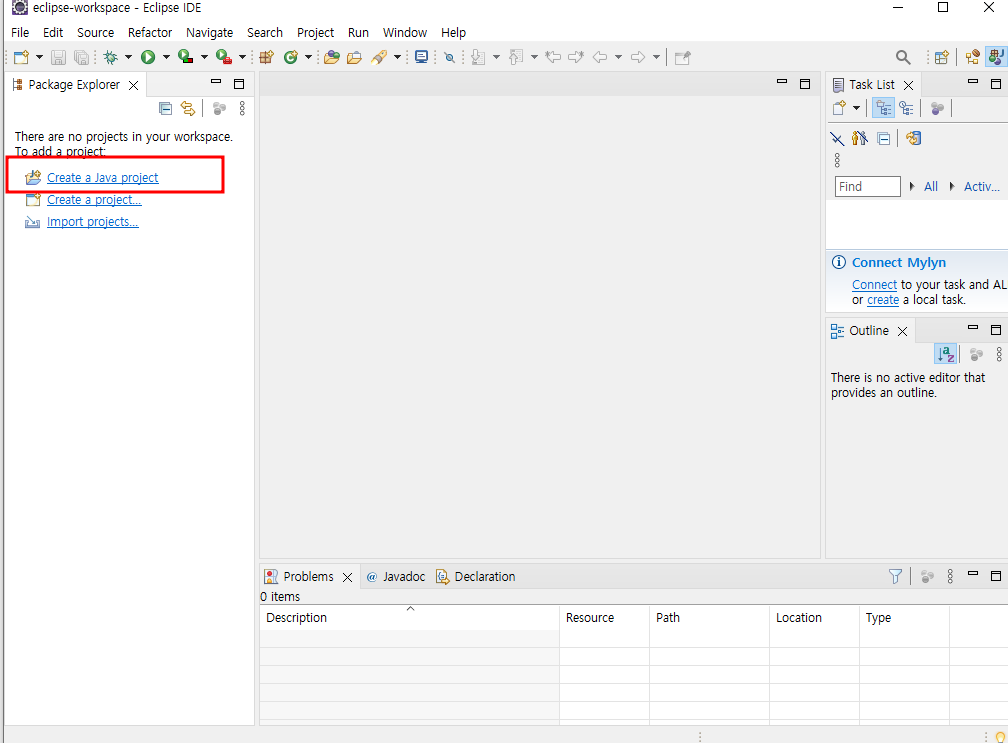Click the Open Task folder icon
Viewport: 1008px width, 743px height.
pos(354,57)
